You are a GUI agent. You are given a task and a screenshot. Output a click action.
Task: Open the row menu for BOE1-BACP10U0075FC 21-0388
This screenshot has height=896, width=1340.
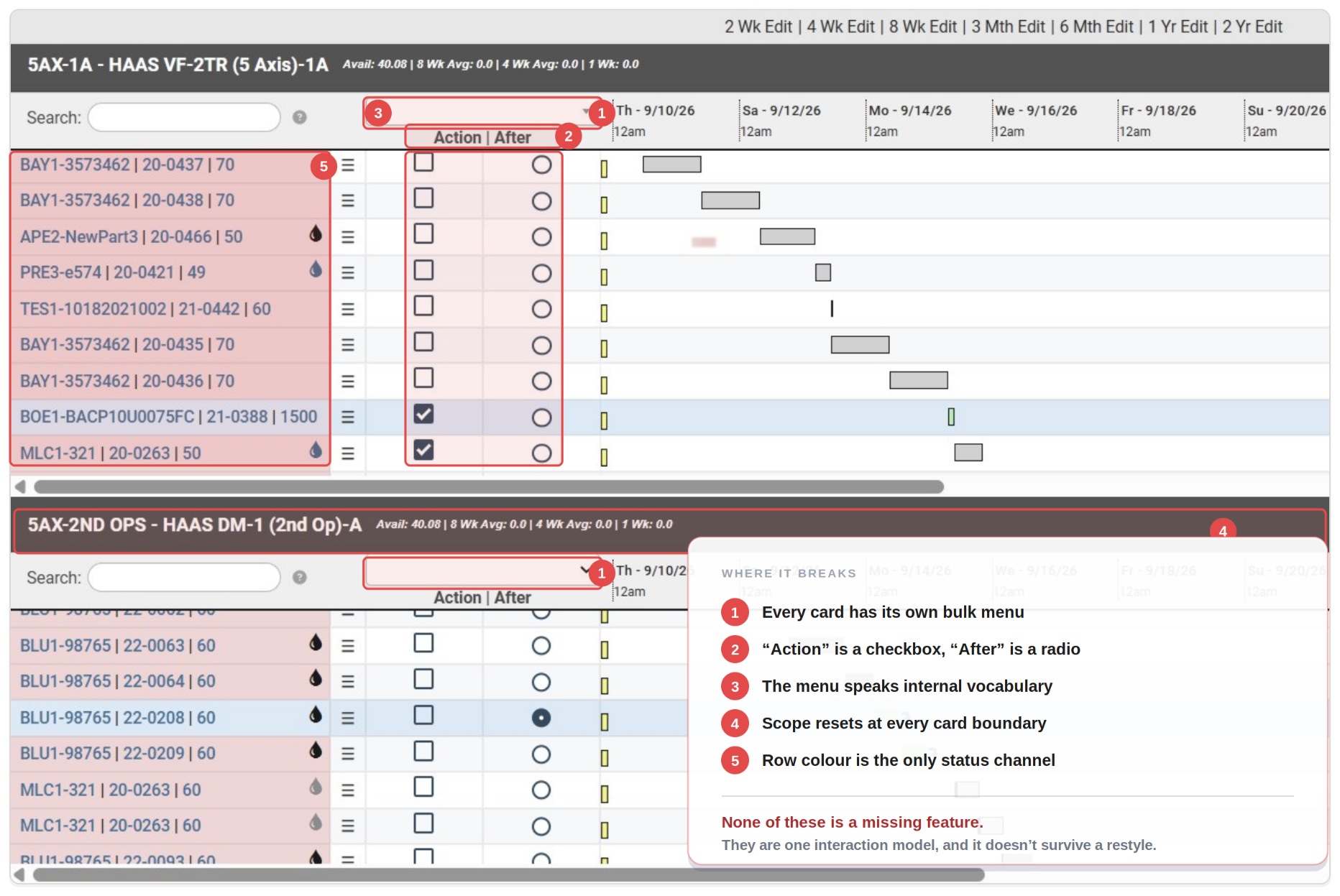(x=348, y=417)
